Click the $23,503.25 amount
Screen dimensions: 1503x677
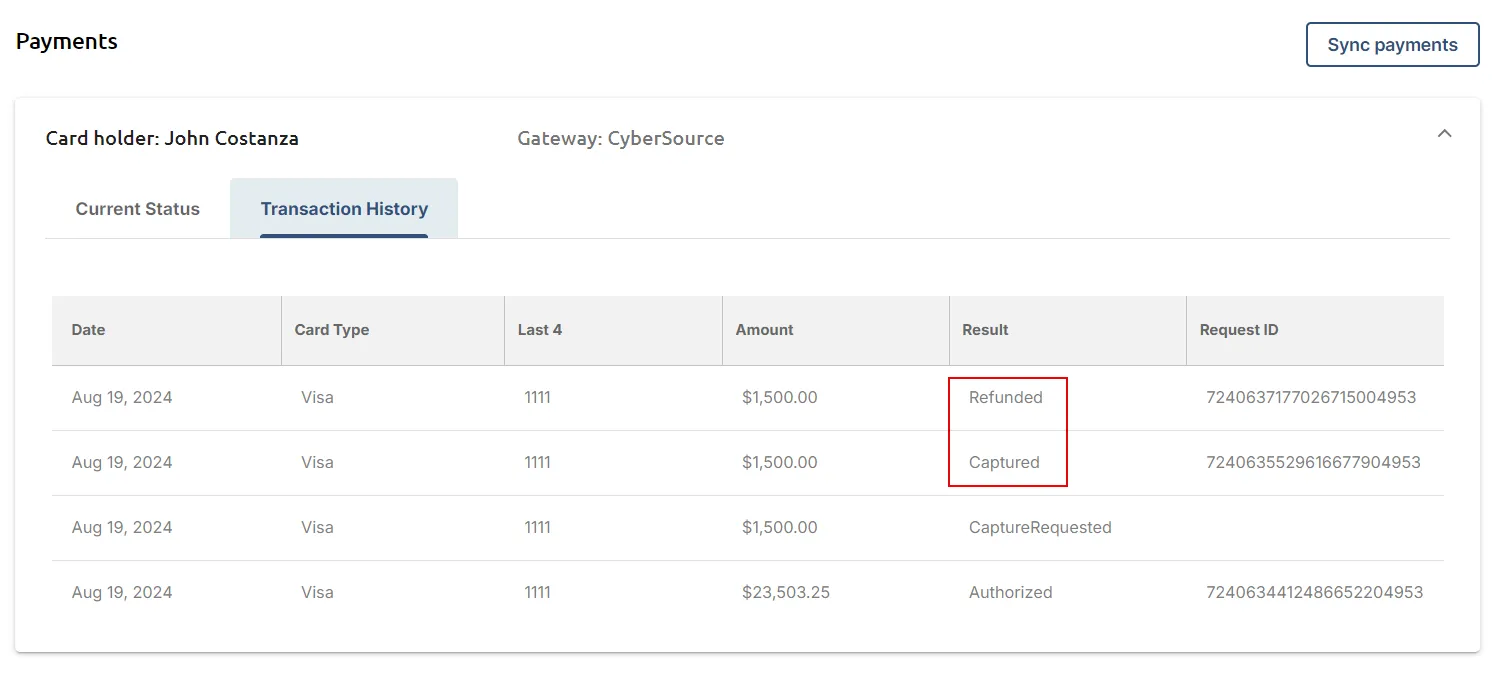coord(786,593)
